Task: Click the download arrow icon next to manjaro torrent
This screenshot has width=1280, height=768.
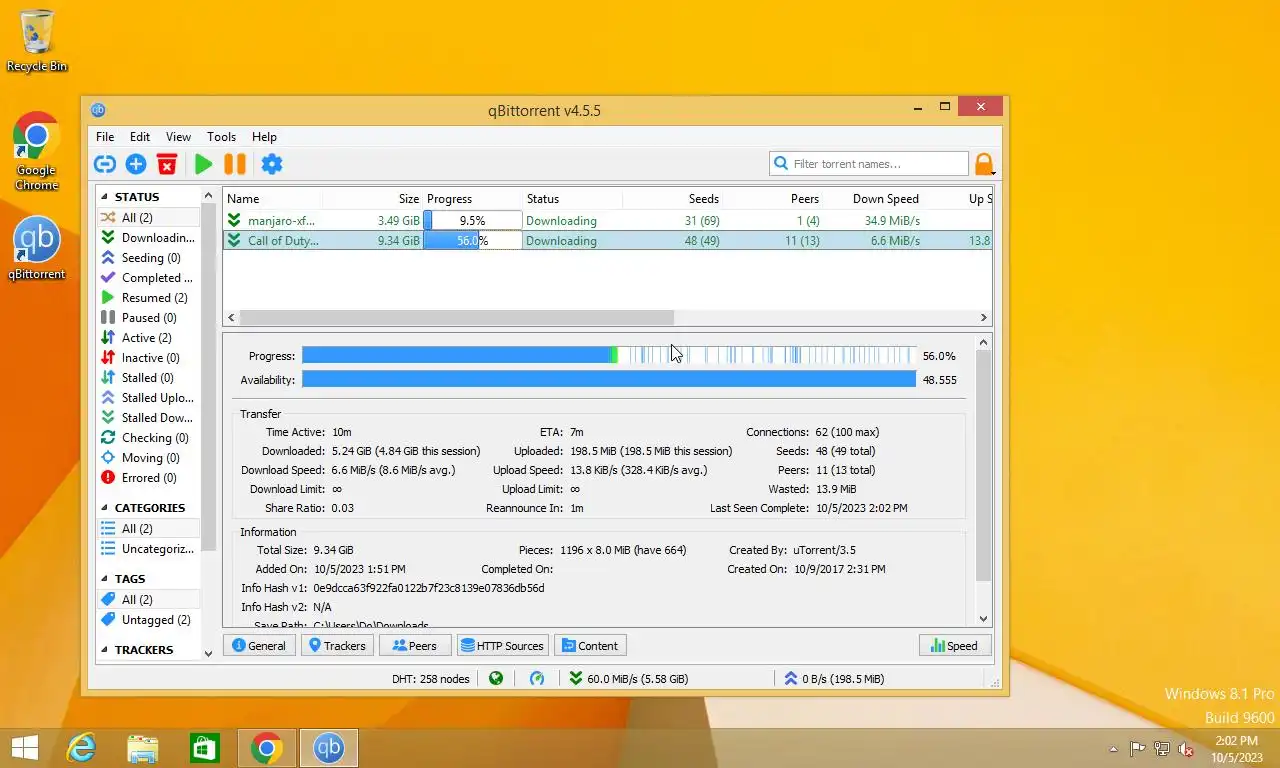Action: 234,220
